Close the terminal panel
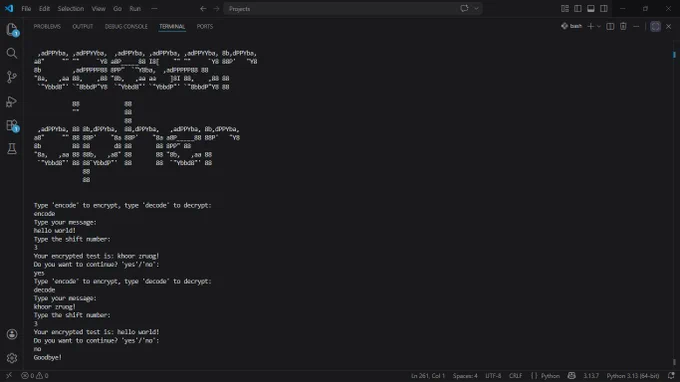 (669, 26)
